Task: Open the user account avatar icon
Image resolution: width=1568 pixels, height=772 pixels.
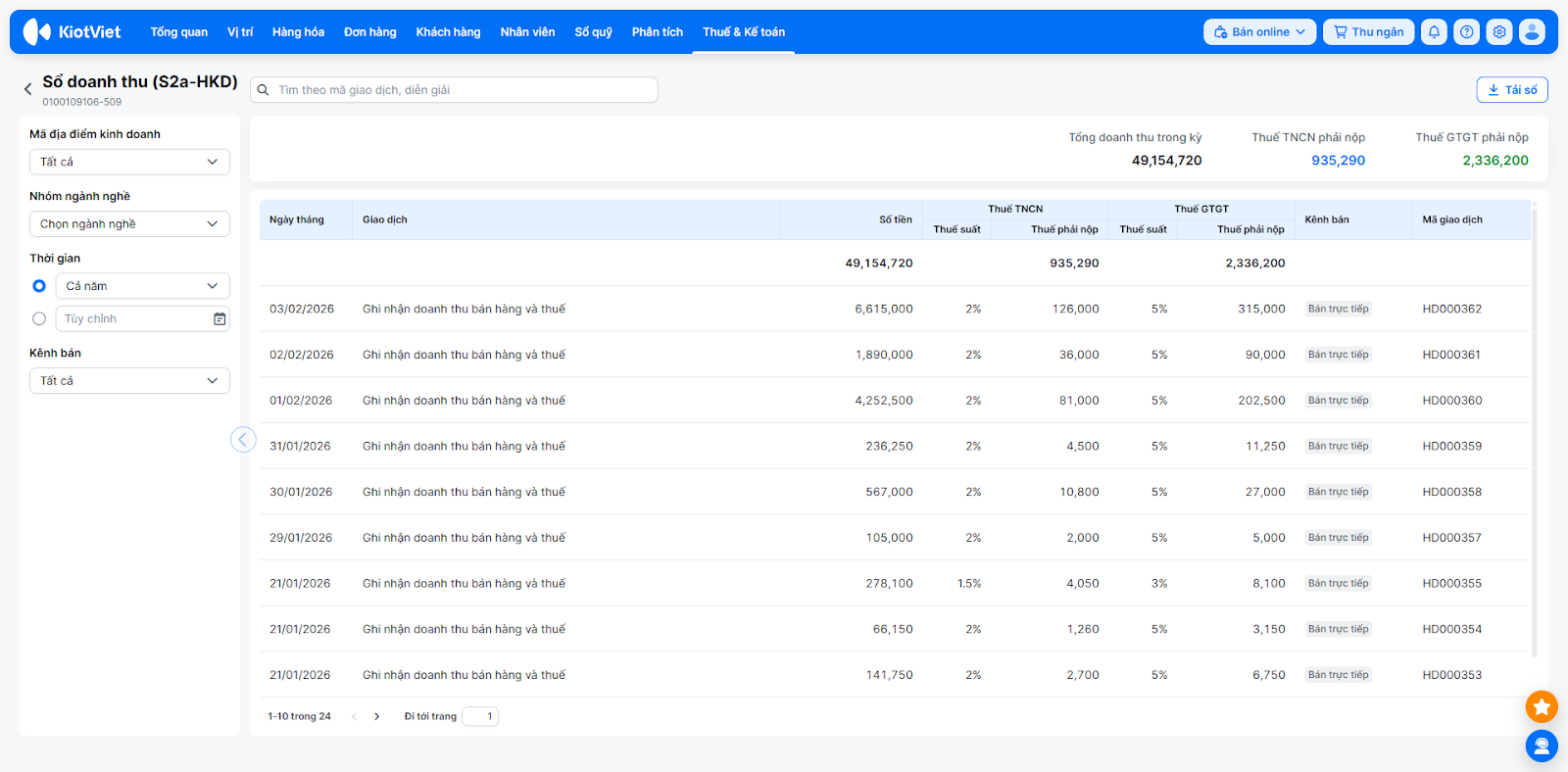Action: coord(1532,32)
